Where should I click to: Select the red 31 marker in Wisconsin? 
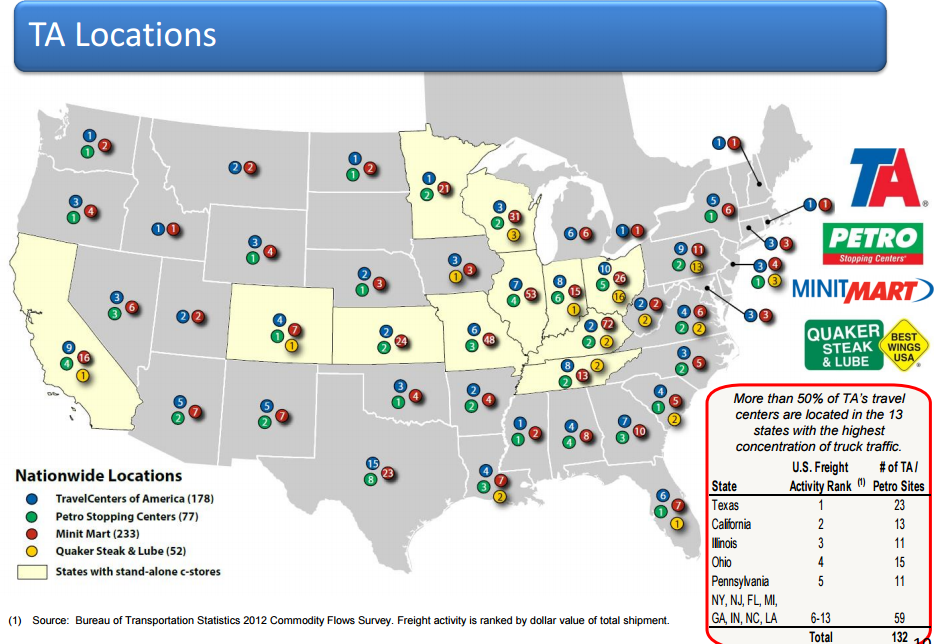(515, 217)
